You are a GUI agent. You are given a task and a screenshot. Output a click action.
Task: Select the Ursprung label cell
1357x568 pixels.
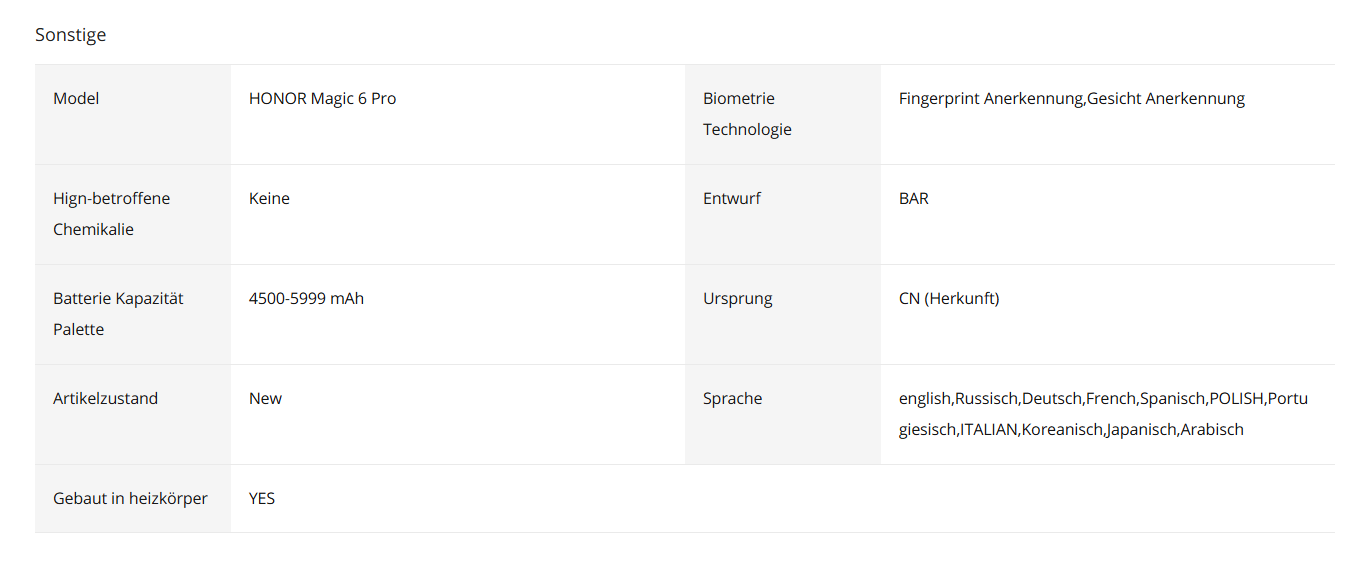(783, 315)
